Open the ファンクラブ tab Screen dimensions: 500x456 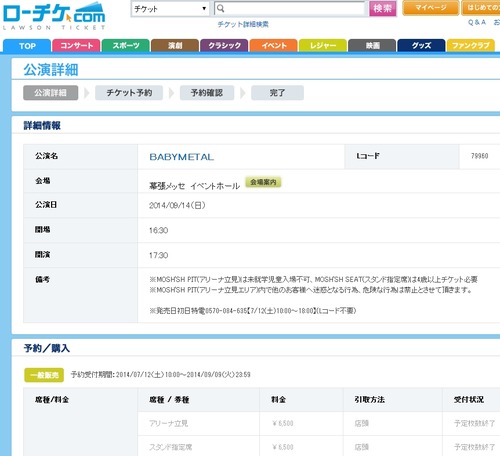(471, 46)
